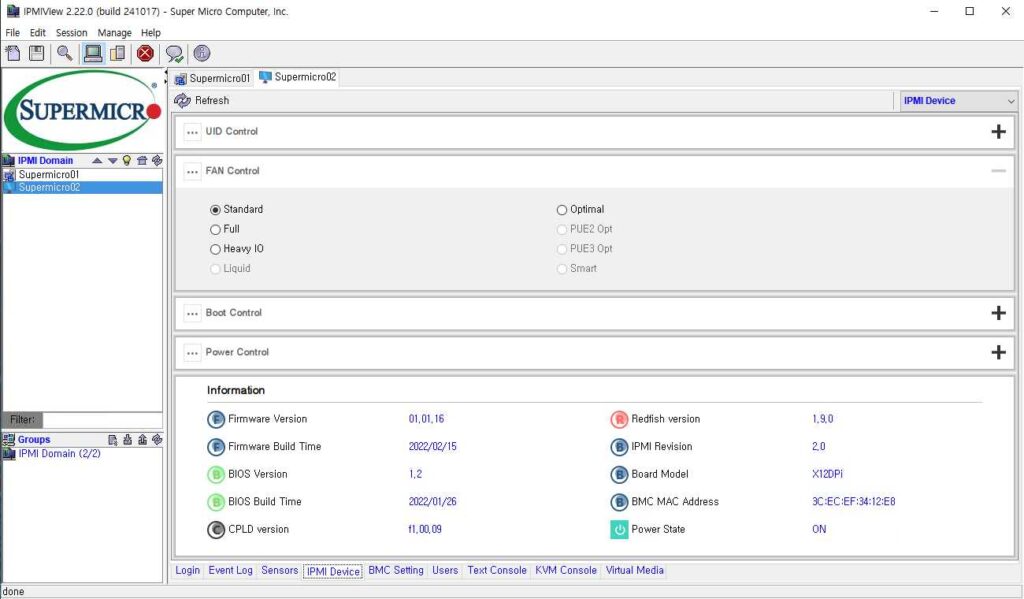Click the BMC MAC Address icon
Viewport: 1024px width, 599px height.
pyautogui.click(x=619, y=502)
